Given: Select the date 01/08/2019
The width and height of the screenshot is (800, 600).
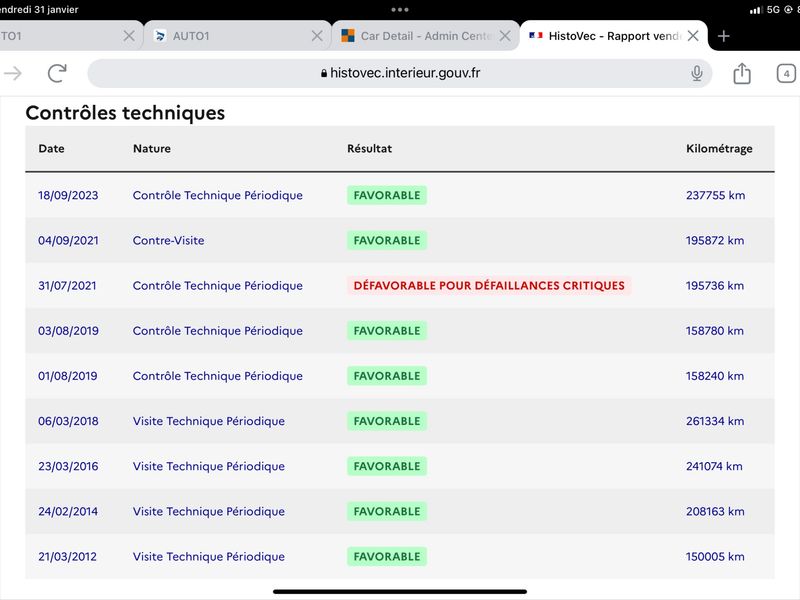Looking at the screenshot, I should 67,376.
